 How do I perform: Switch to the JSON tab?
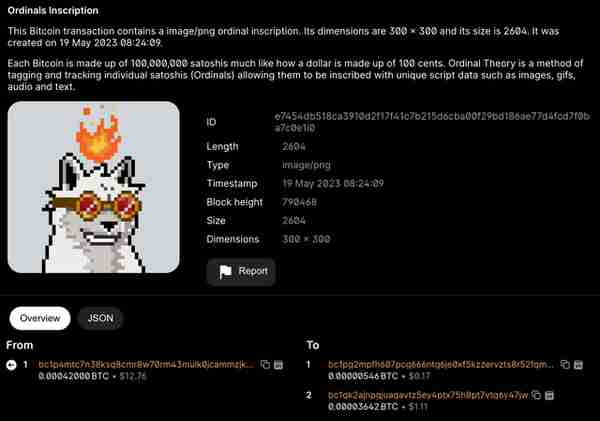tap(100, 318)
